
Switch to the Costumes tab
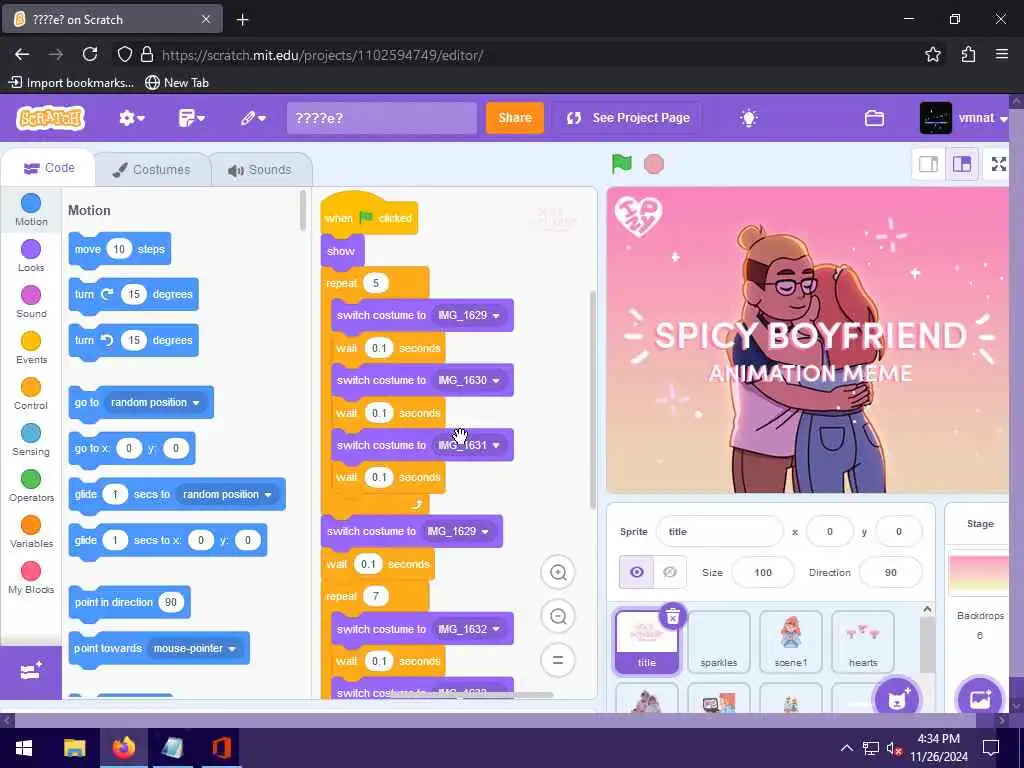tap(152, 170)
